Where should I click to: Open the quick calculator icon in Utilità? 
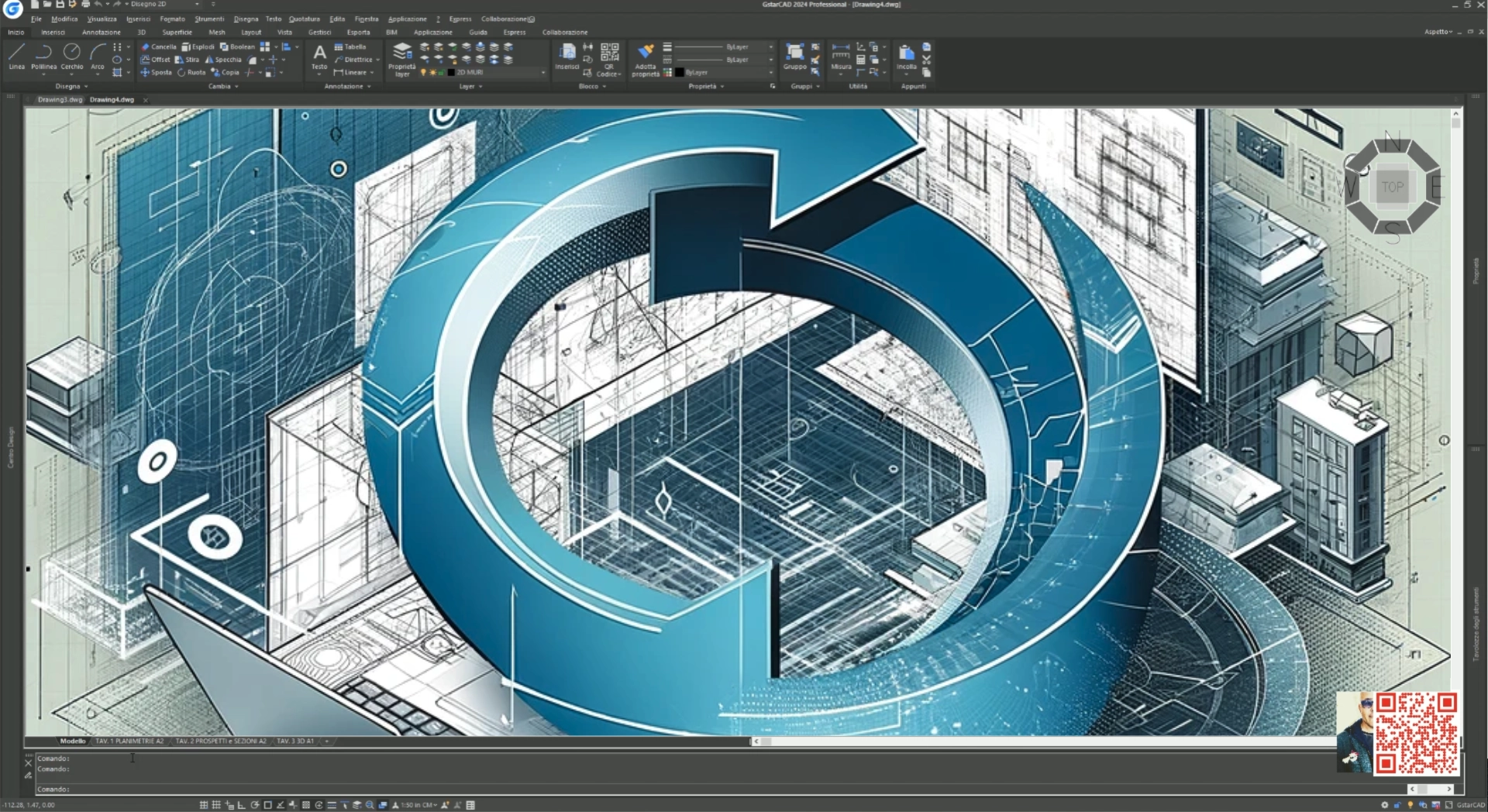(860, 60)
